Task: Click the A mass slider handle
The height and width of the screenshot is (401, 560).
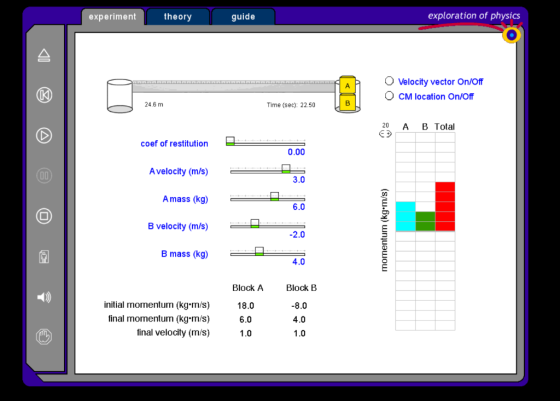Action: (x=274, y=196)
